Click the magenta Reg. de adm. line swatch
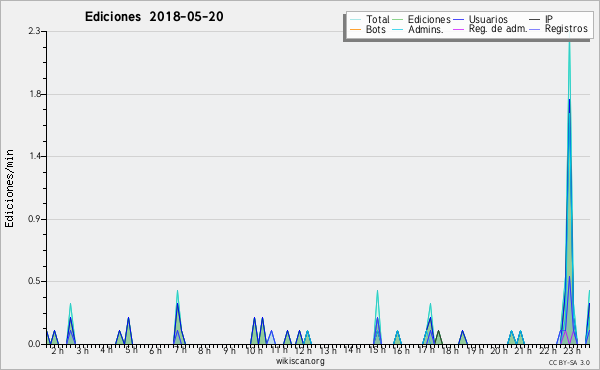The height and width of the screenshot is (370, 600). click(458, 29)
